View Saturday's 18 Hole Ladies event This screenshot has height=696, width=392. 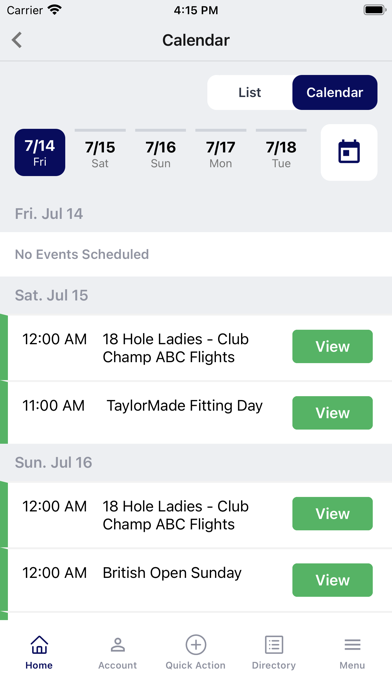(333, 346)
